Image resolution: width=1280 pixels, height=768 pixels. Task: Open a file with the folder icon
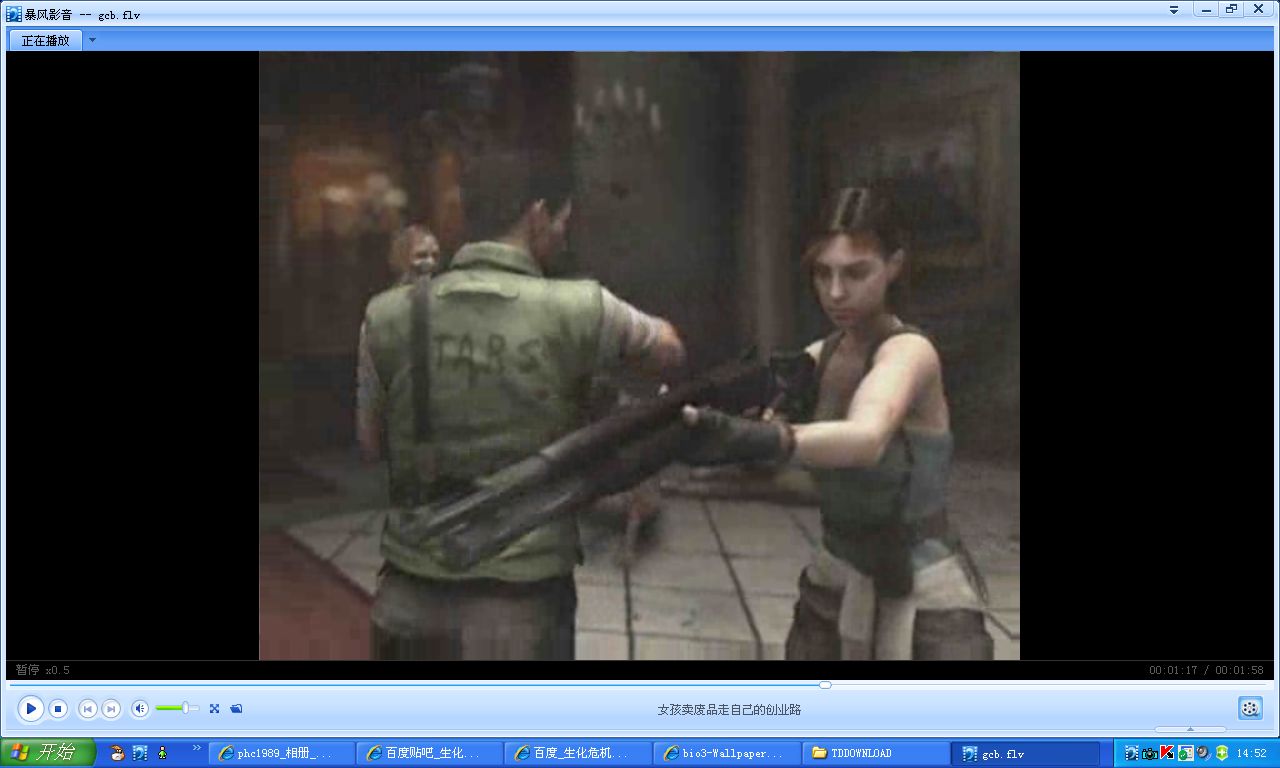pos(236,709)
